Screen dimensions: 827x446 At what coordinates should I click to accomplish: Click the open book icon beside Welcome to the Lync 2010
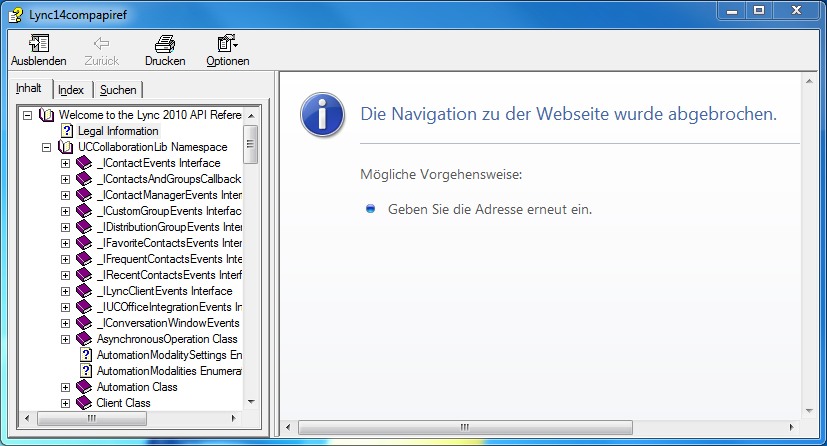click(47, 115)
